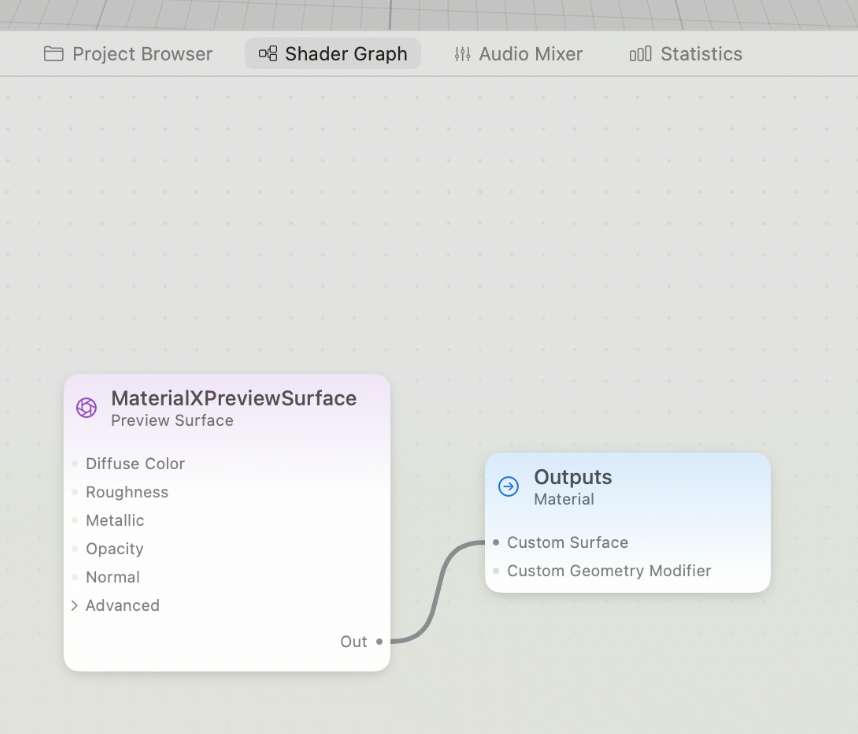This screenshot has height=734, width=858.
Task: Open the Project Browser tab
Action: coord(128,54)
